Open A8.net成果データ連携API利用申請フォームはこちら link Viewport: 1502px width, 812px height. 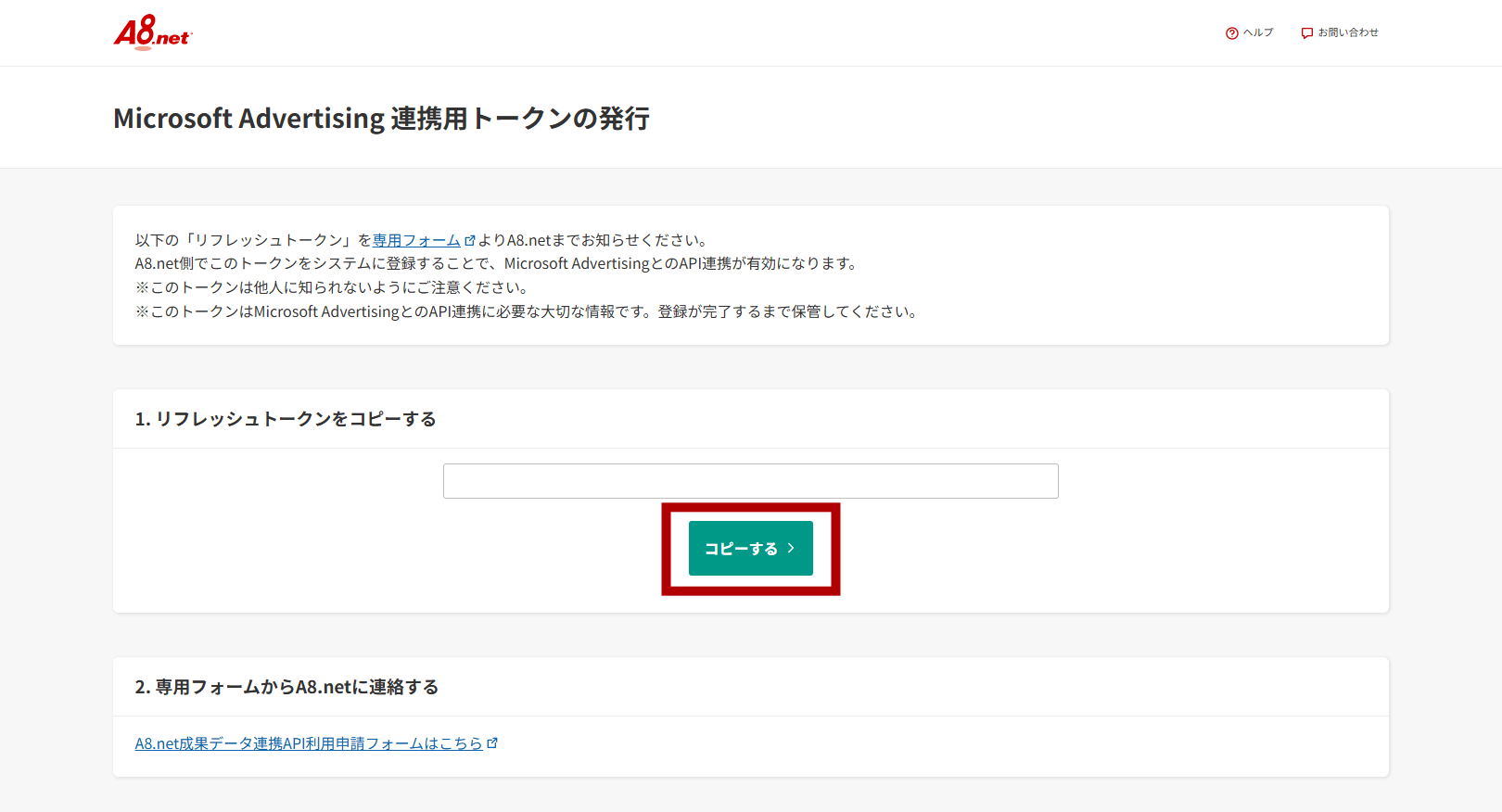click(x=316, y=743)
